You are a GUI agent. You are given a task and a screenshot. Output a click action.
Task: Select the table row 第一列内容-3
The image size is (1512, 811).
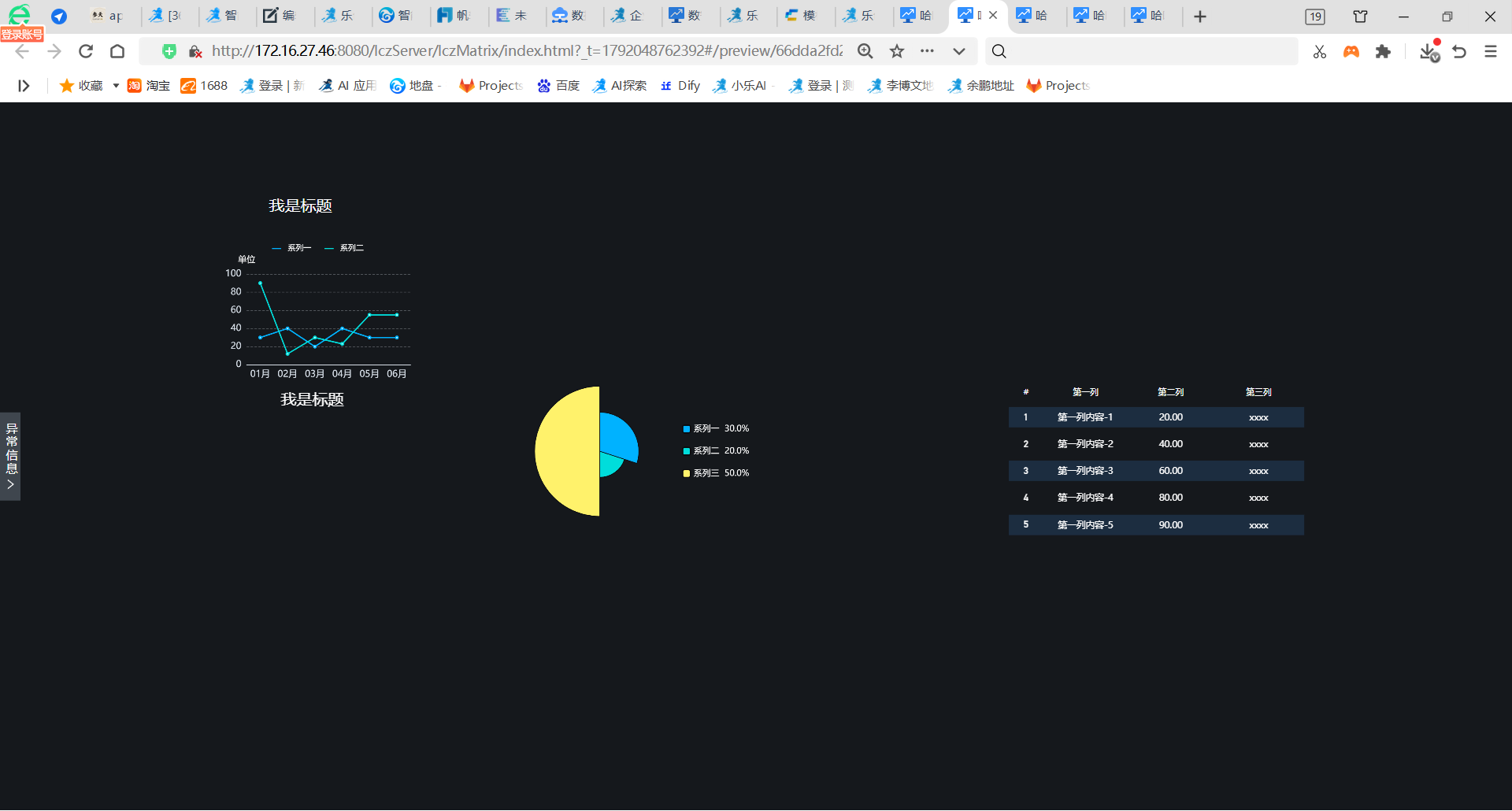click(x=1156, y=471)
